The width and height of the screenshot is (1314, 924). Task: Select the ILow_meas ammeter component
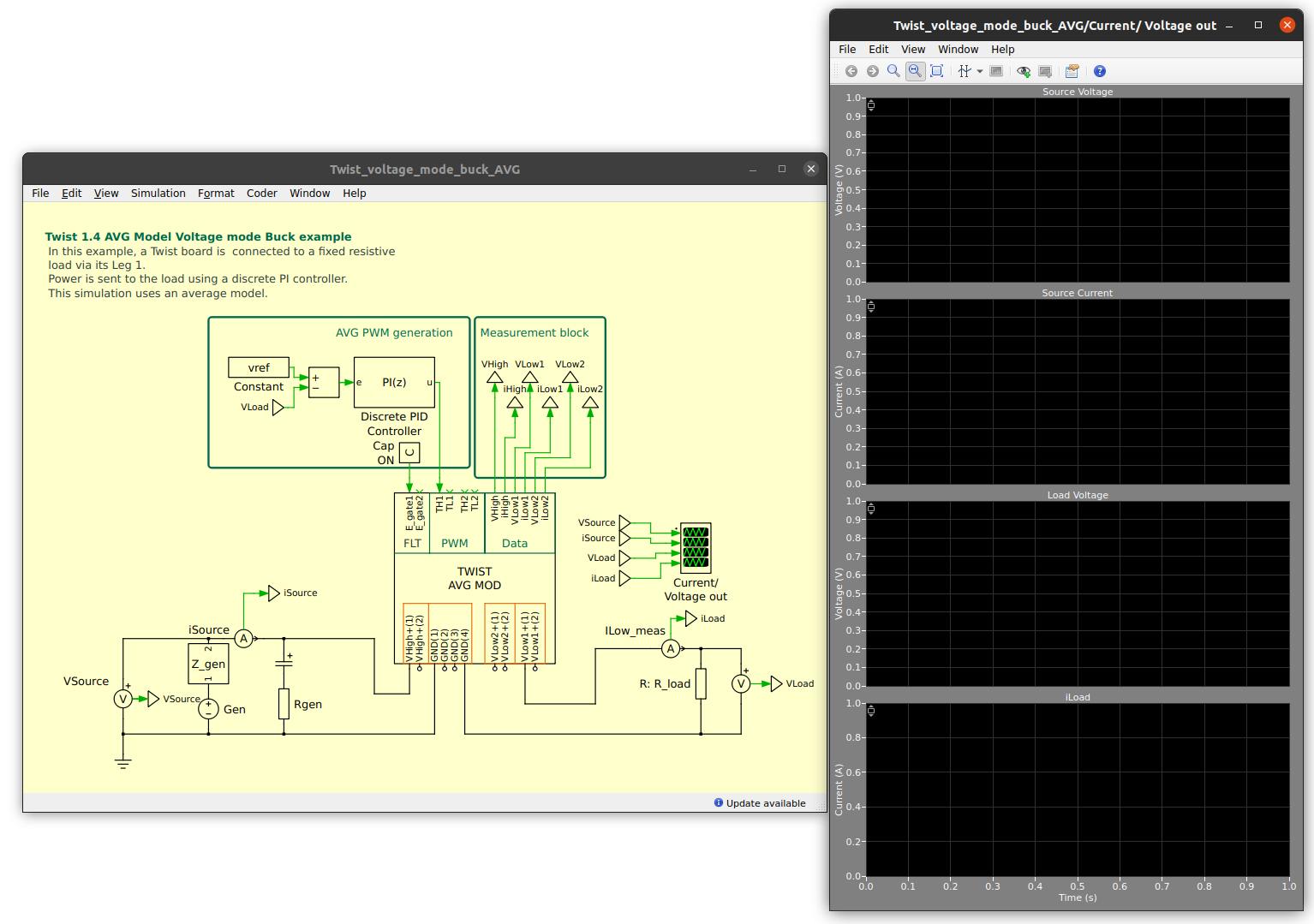[671, 648]
